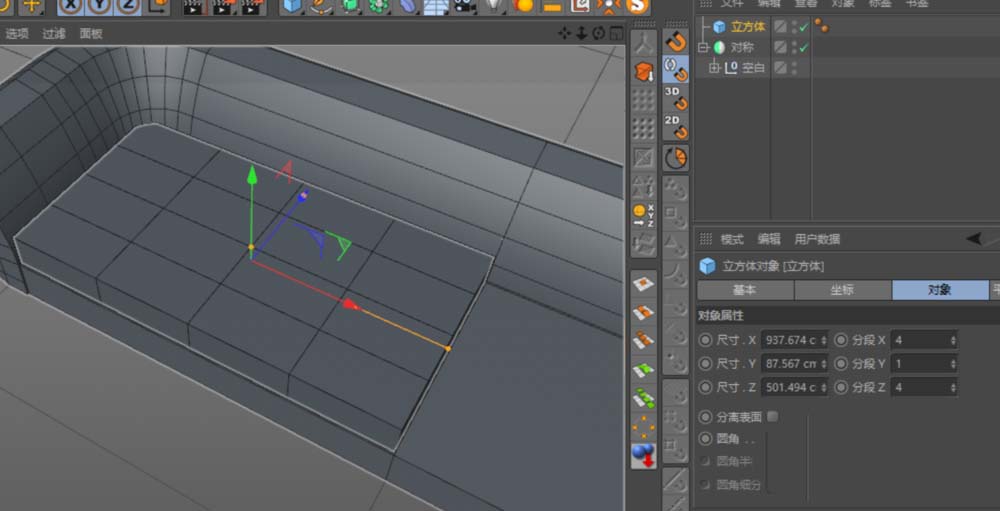This screenshot has height=511, width=1000.
Task: Toggle 3D snapping mode
Action: 676,97
